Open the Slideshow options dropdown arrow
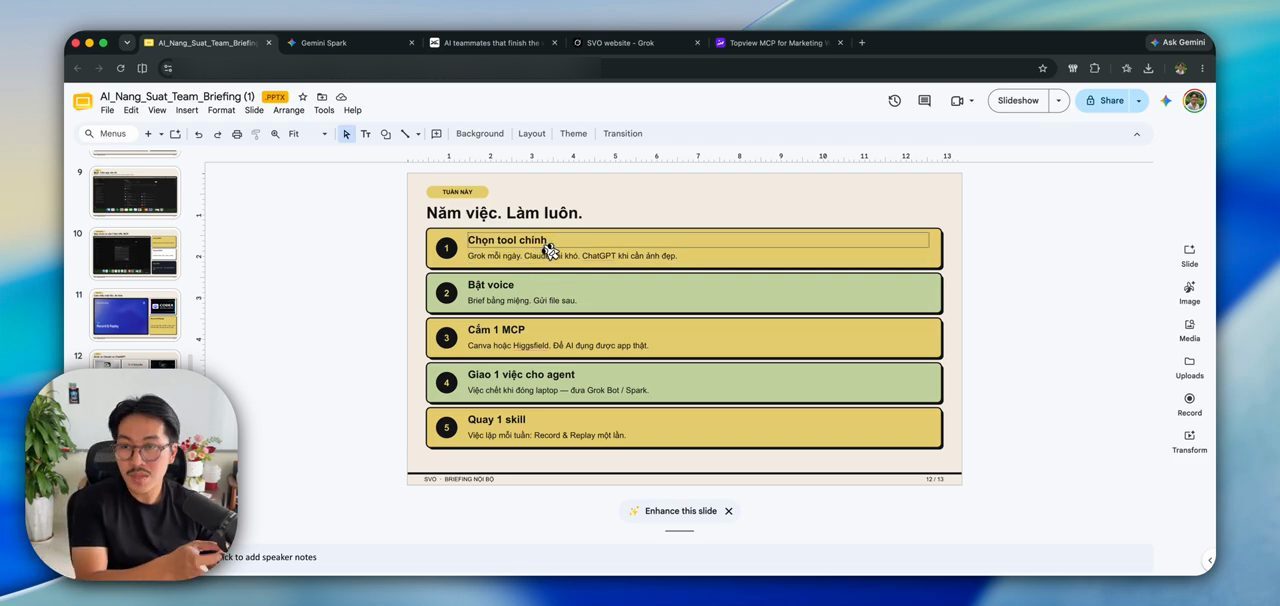Viewport: 1280px width, 606px height. pos(1058,101)
